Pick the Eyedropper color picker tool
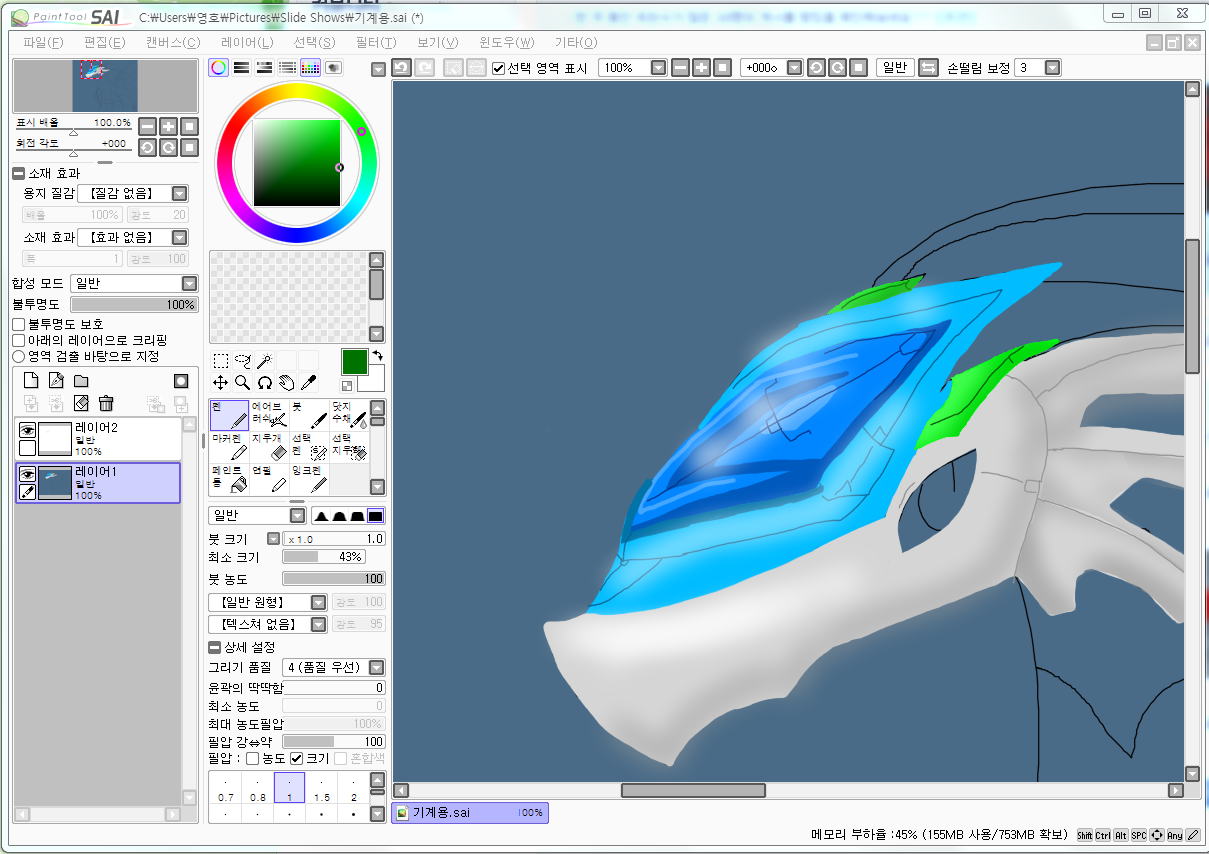 tap(309, 382)
